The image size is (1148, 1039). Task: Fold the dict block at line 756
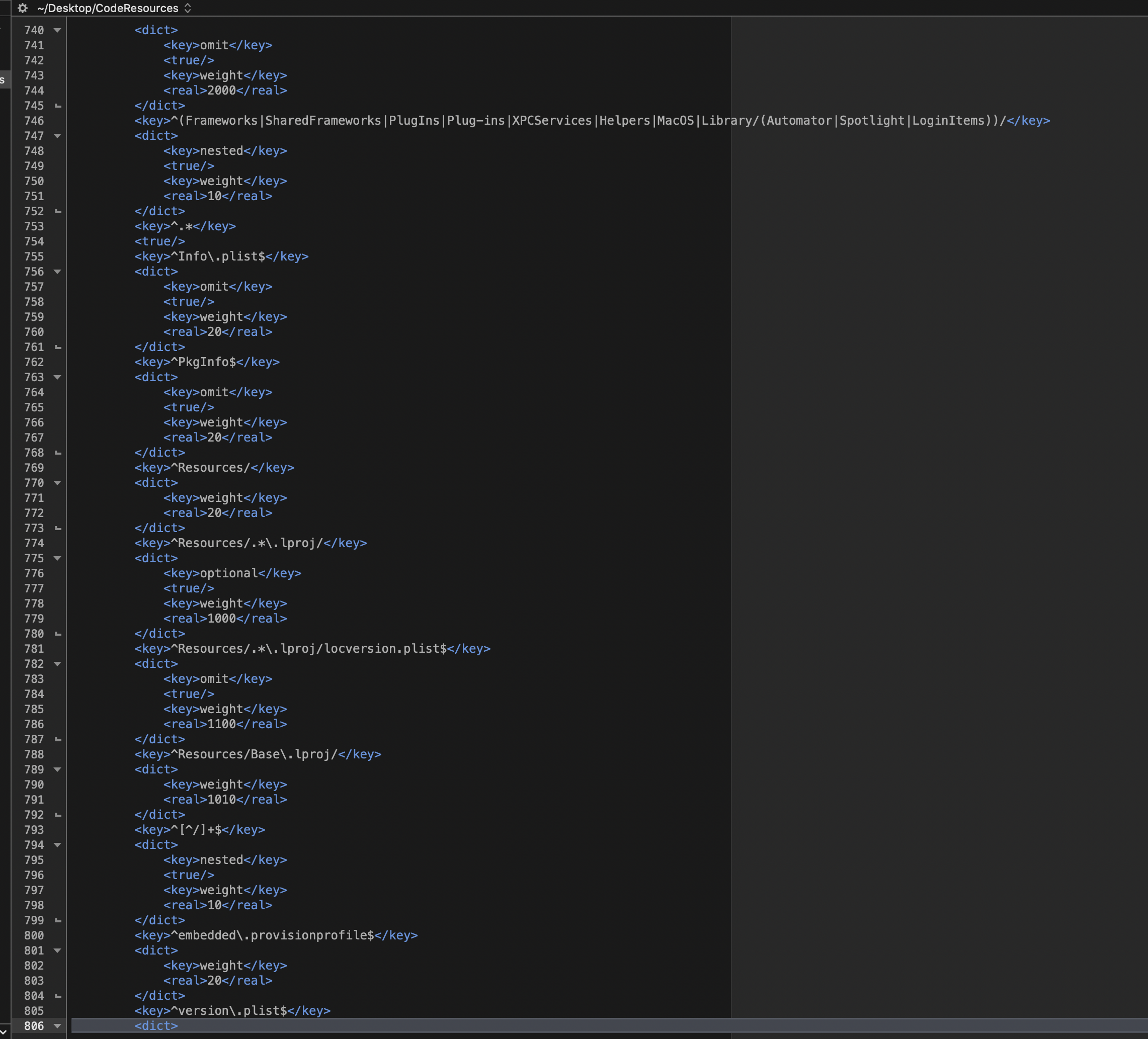pos(57,272)
